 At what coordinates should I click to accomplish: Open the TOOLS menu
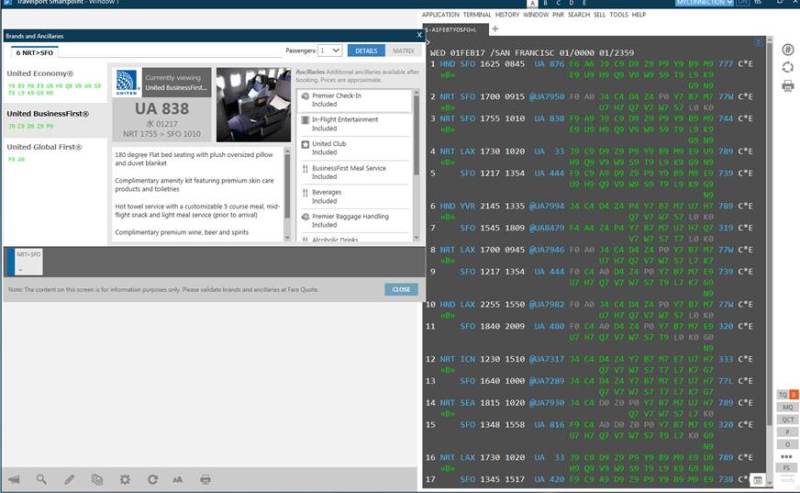619,15
